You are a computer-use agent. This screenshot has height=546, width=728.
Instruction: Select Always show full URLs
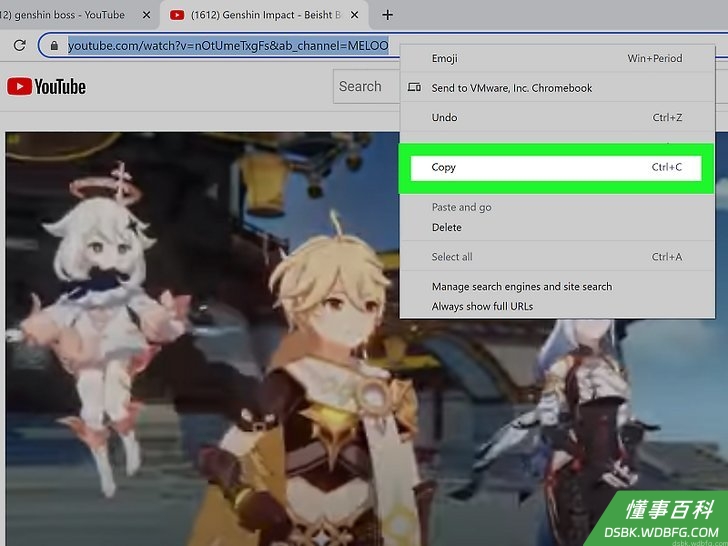pos(557,306)
